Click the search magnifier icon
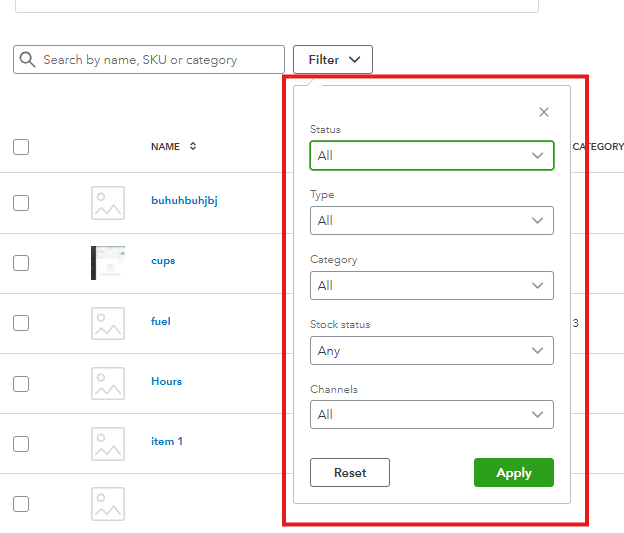Viewport: 624px width, 533px height. point(27,60)
